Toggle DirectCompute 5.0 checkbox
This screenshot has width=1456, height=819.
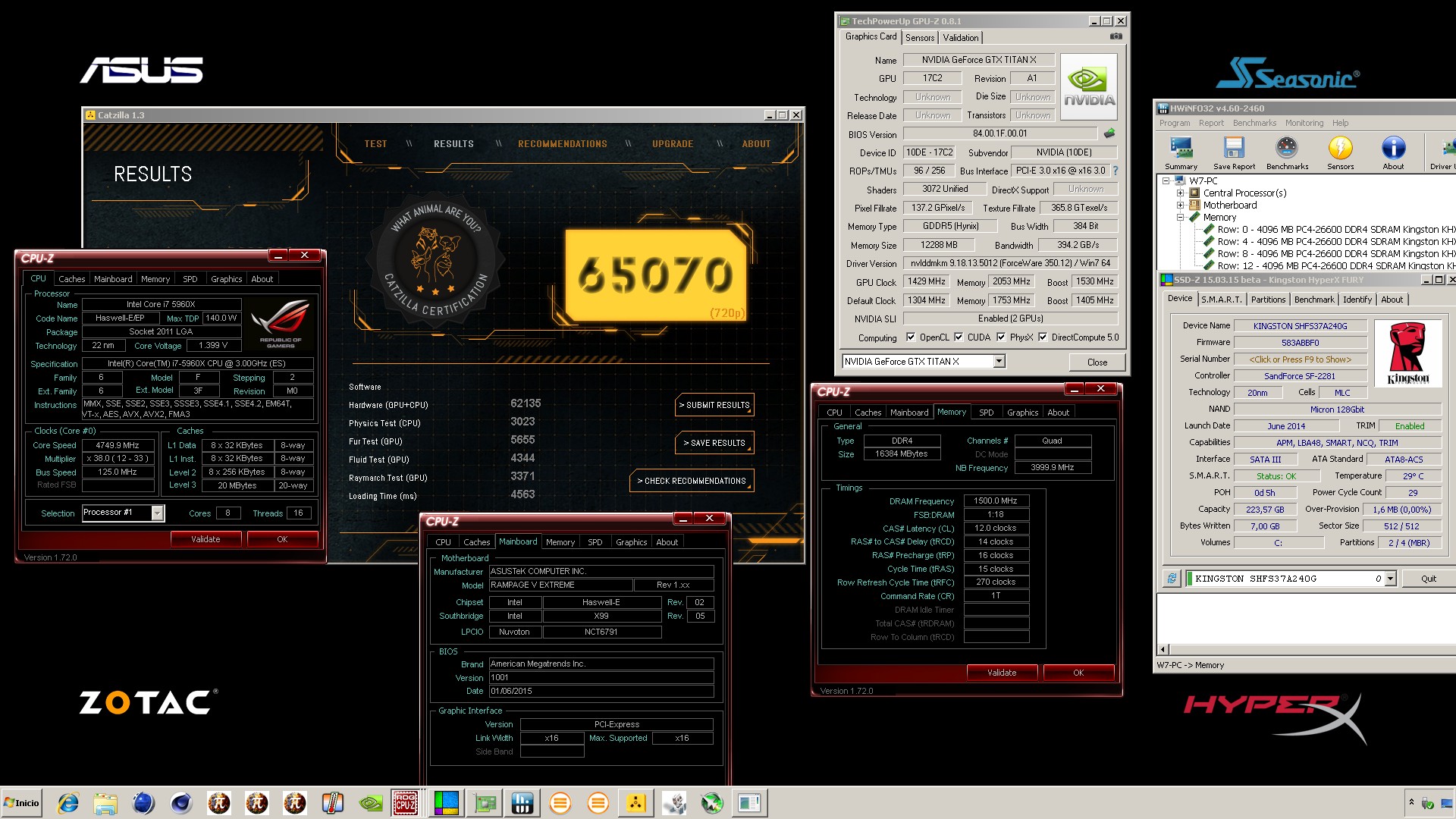[1043, 337]
